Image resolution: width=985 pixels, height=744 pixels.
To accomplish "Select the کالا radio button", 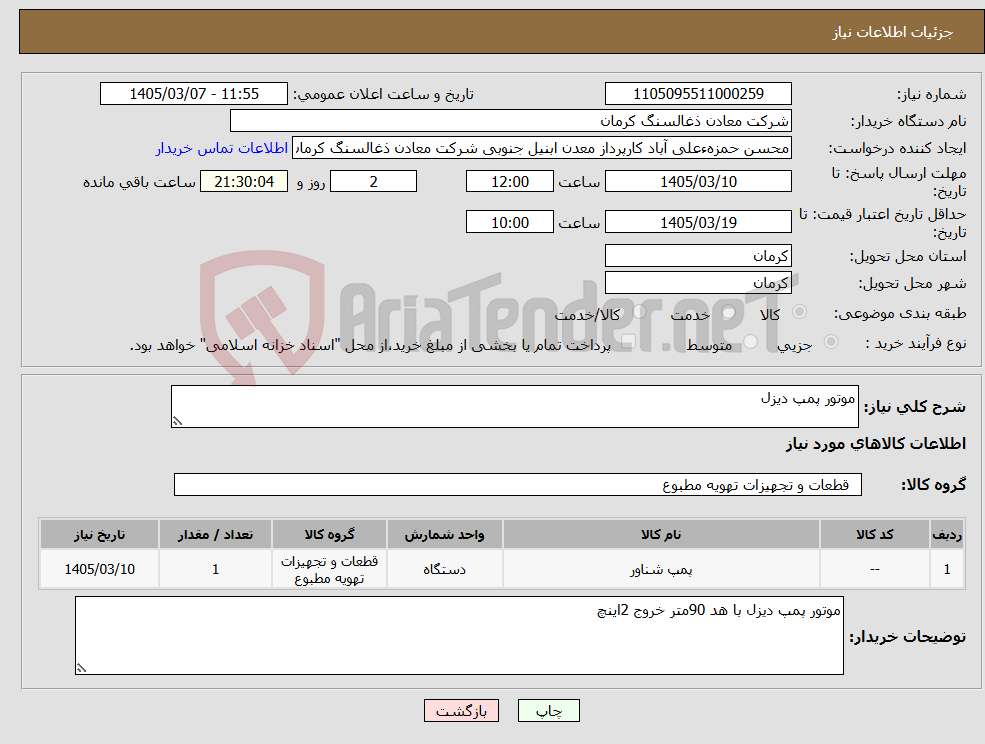I will point(800,312).
